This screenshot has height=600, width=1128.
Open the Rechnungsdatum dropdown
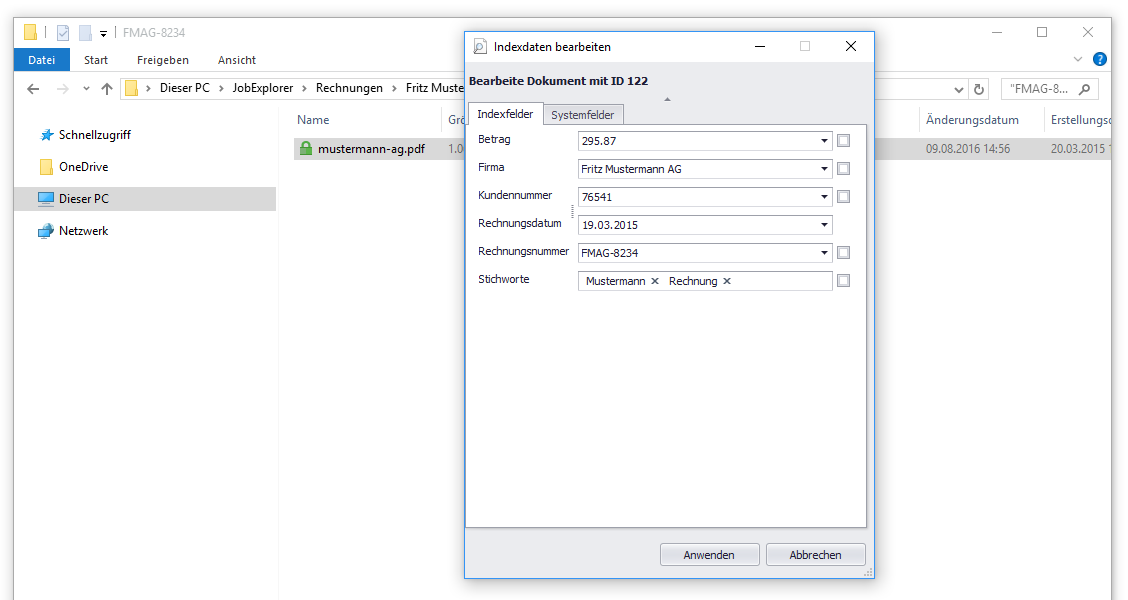pos(824,224)
